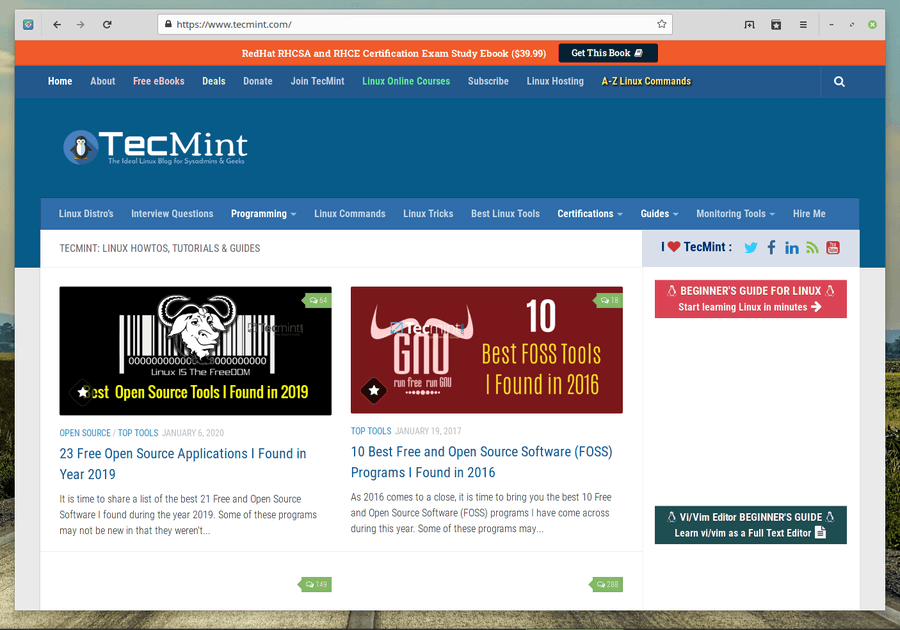Select Join TecMint in top menu

coord(317,81)
